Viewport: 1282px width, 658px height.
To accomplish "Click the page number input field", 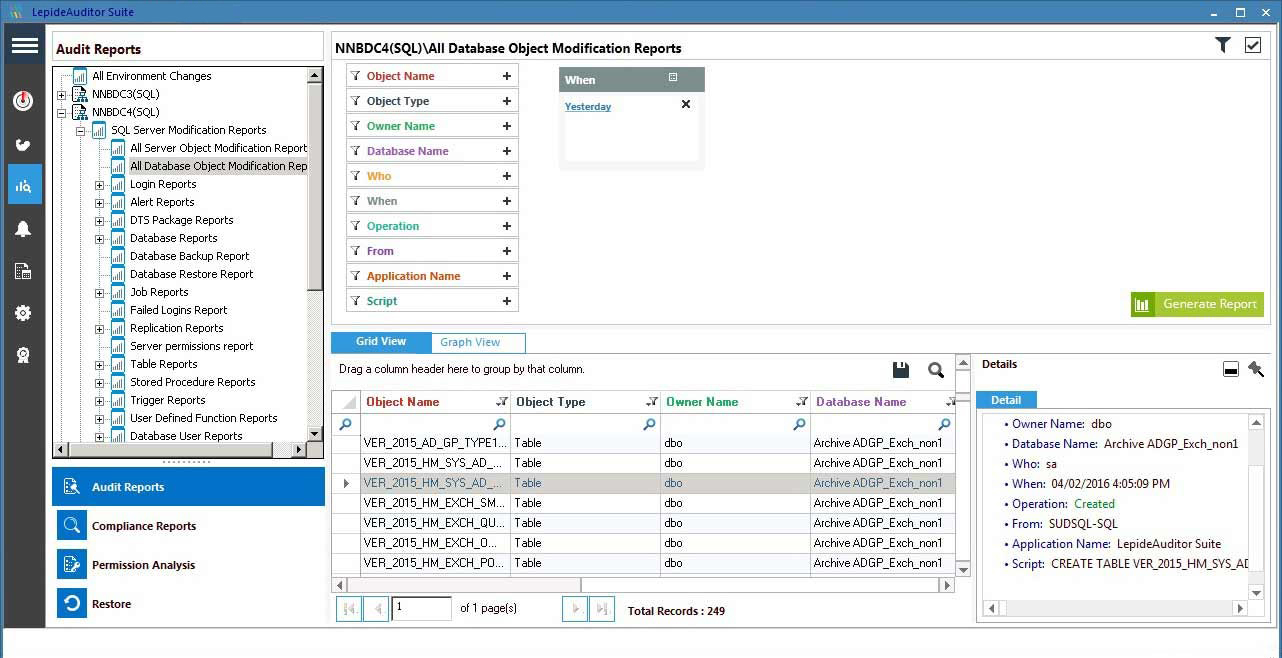I will point(421,608).
